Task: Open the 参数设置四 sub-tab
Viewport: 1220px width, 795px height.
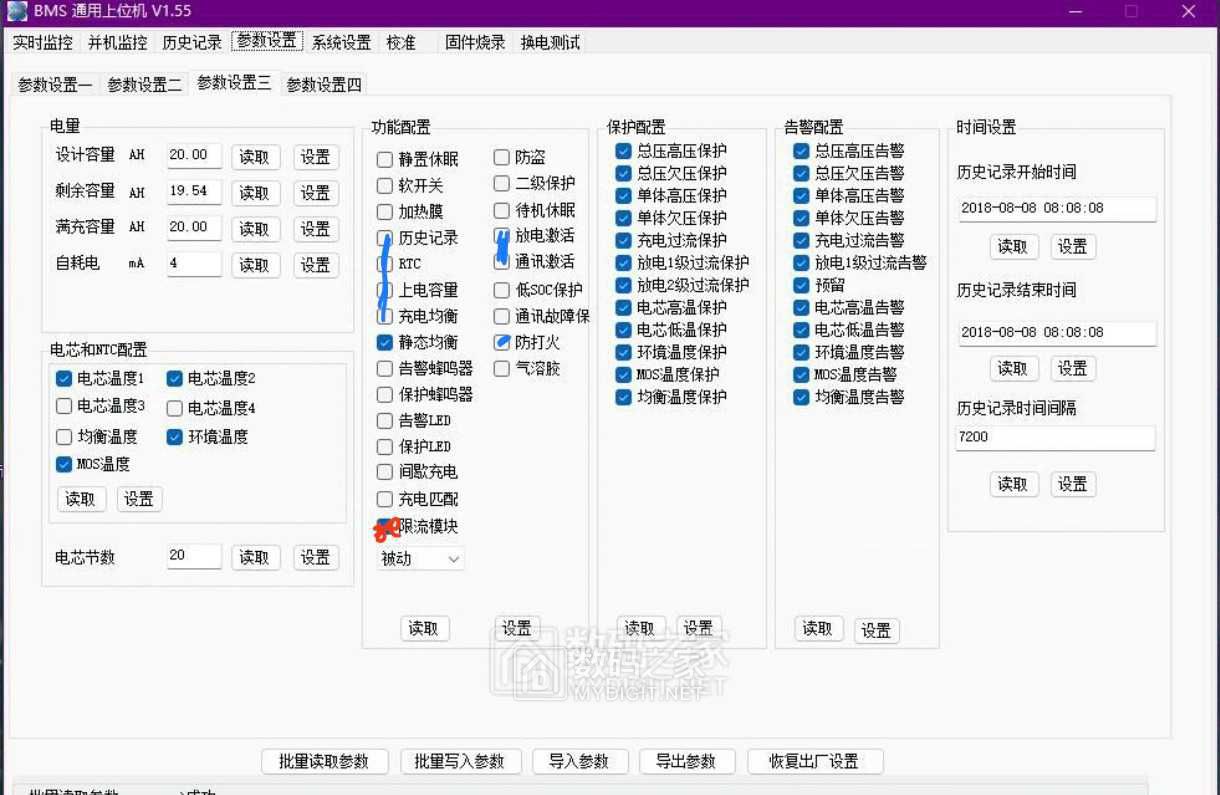Action: tap(324, 85)
